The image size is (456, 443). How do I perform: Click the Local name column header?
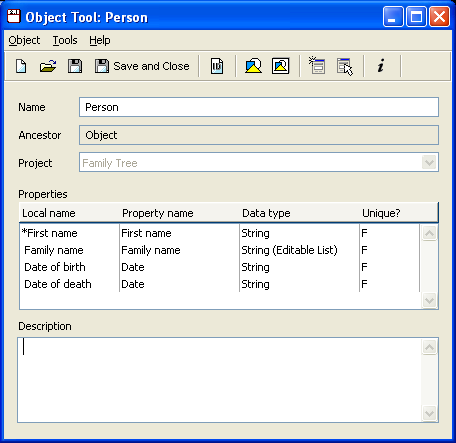[x=69, y=213]
